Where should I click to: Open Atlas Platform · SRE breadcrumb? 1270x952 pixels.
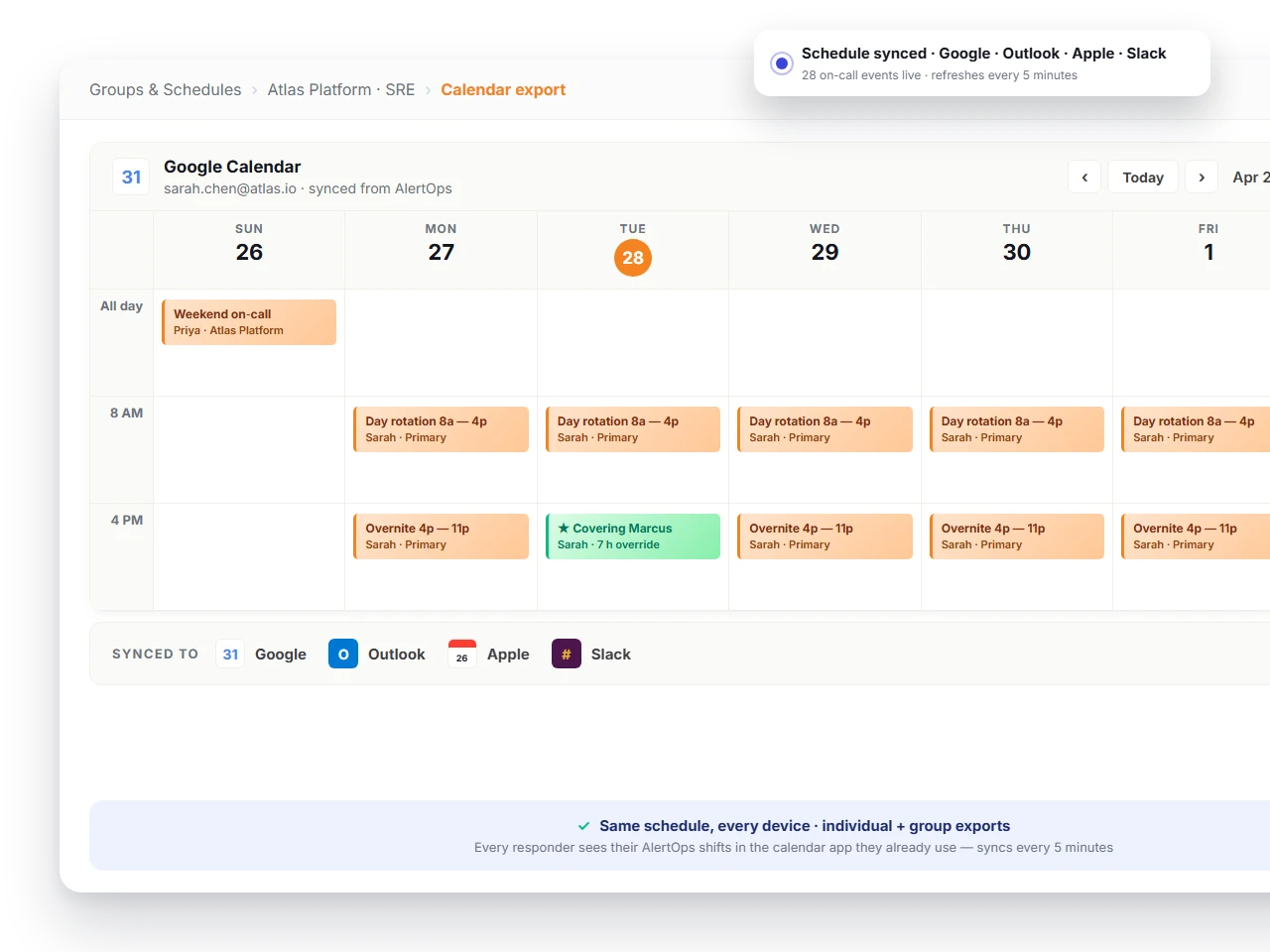tap(341, 89)
